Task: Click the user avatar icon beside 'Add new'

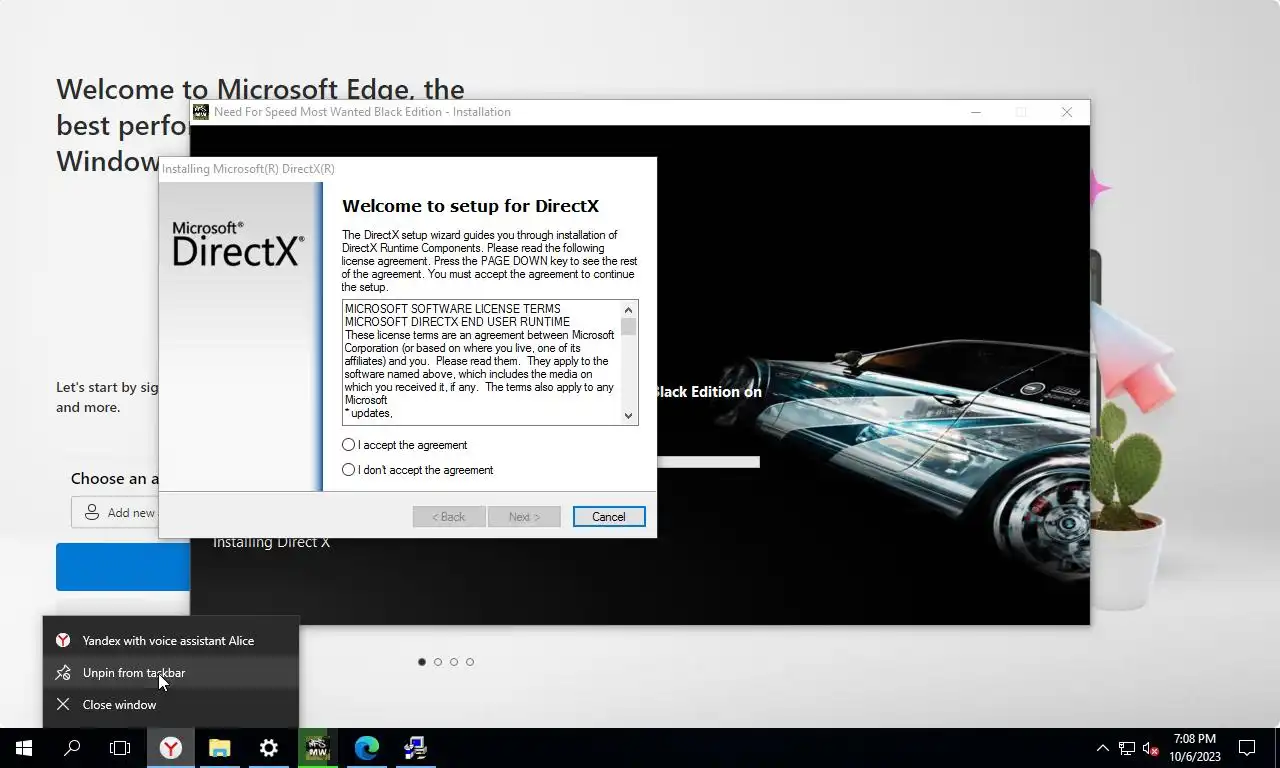Action: [x=91, y=512]
